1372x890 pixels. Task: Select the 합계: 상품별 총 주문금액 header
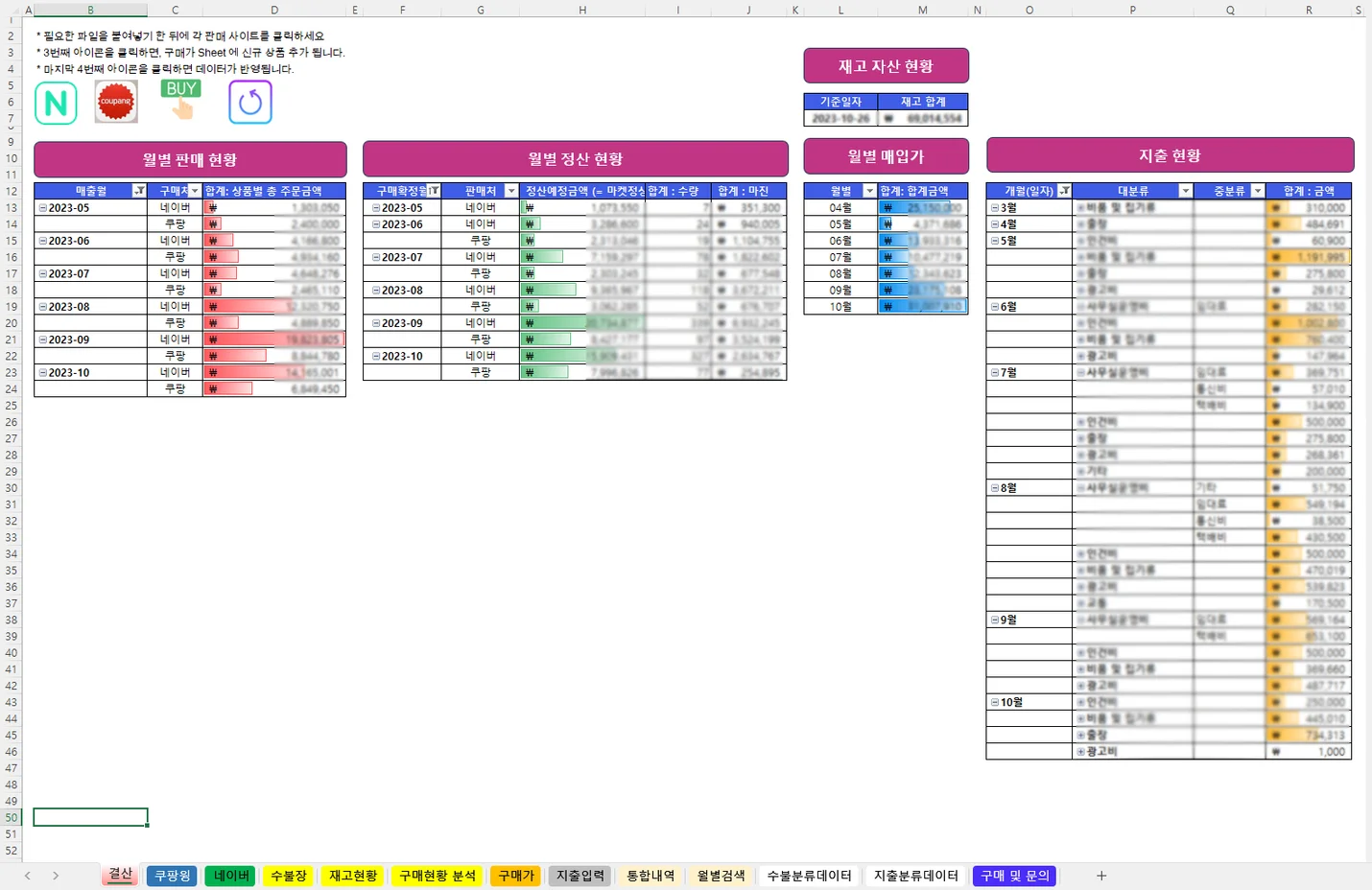point(273,191)
